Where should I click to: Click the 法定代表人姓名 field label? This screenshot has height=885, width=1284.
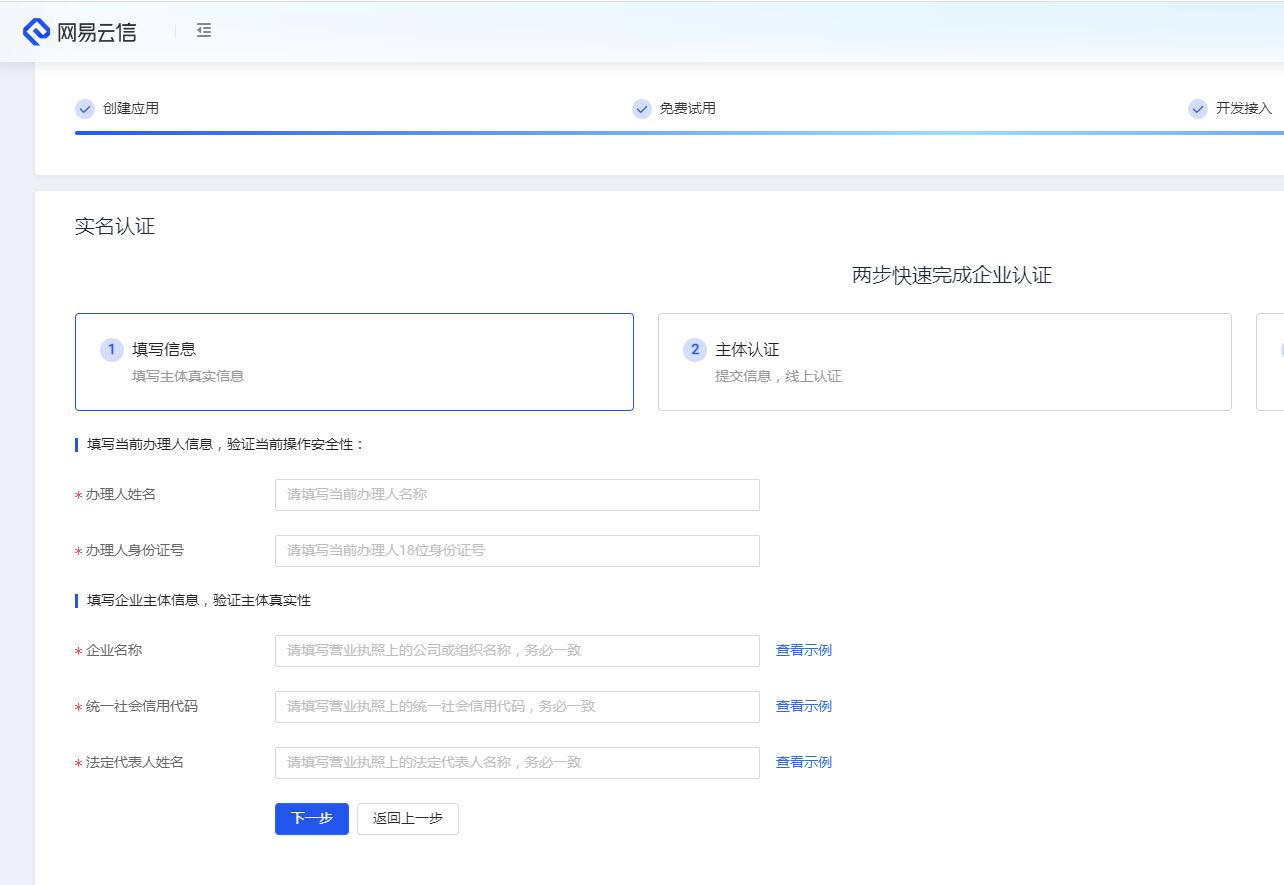pos(135,762)
